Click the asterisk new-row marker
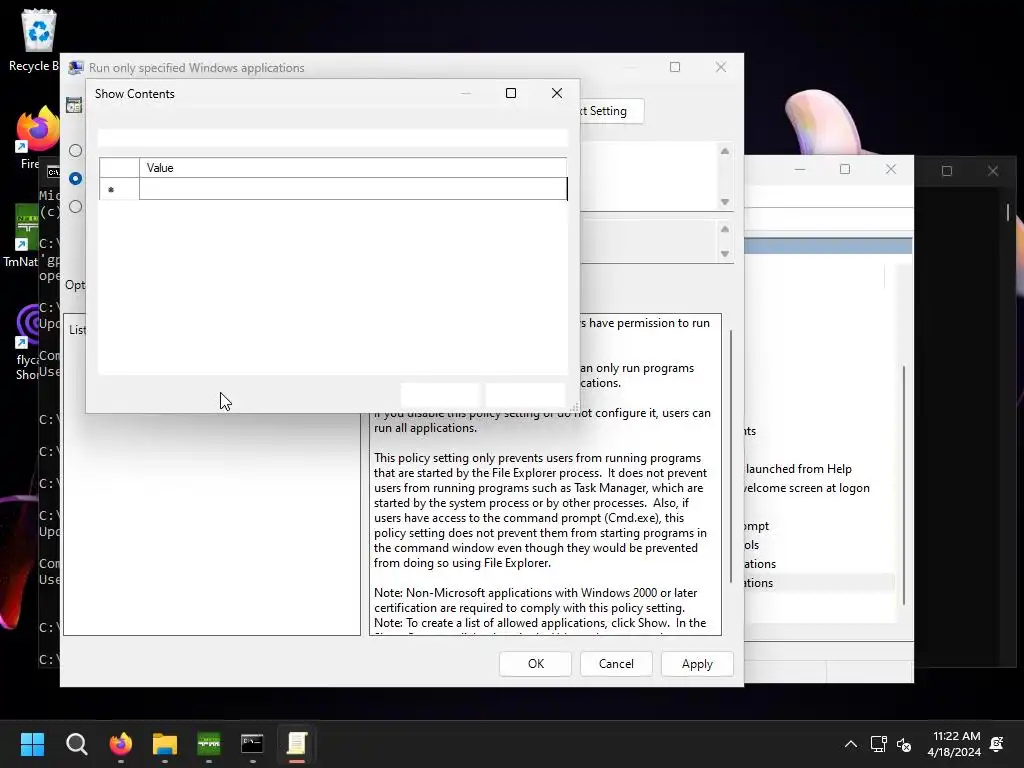The image size is (1024, 768). (111, 189)
